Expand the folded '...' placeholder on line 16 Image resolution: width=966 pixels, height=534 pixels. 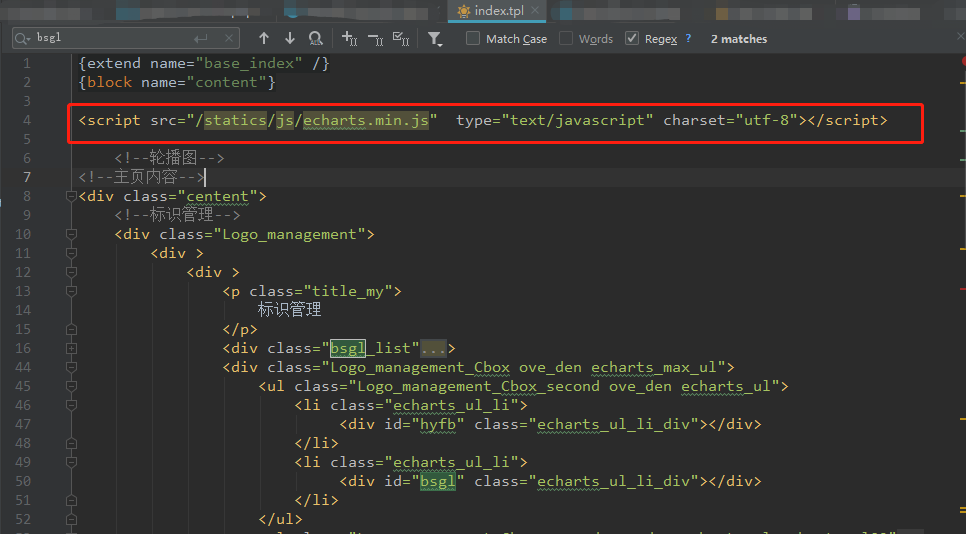(433, 349)
